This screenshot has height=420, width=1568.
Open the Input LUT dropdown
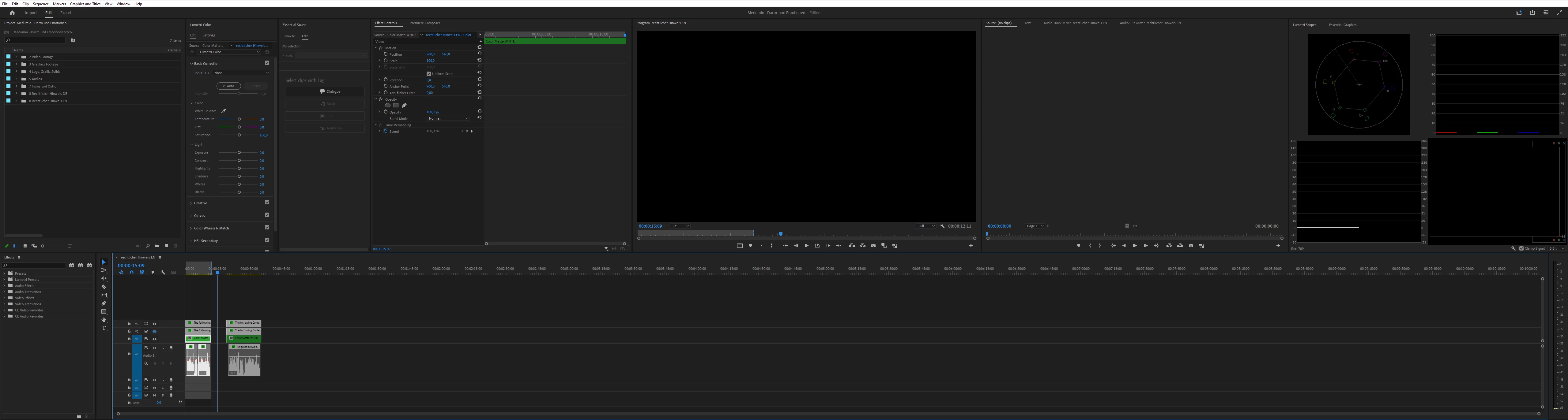point(241,73)
